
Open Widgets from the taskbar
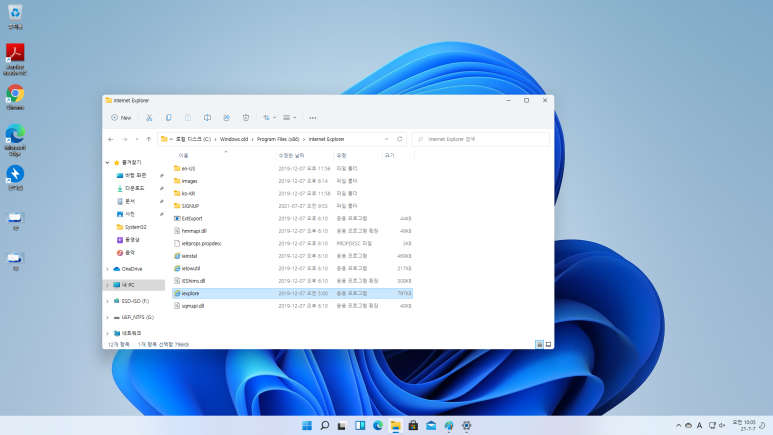click(x=360, y=426)
